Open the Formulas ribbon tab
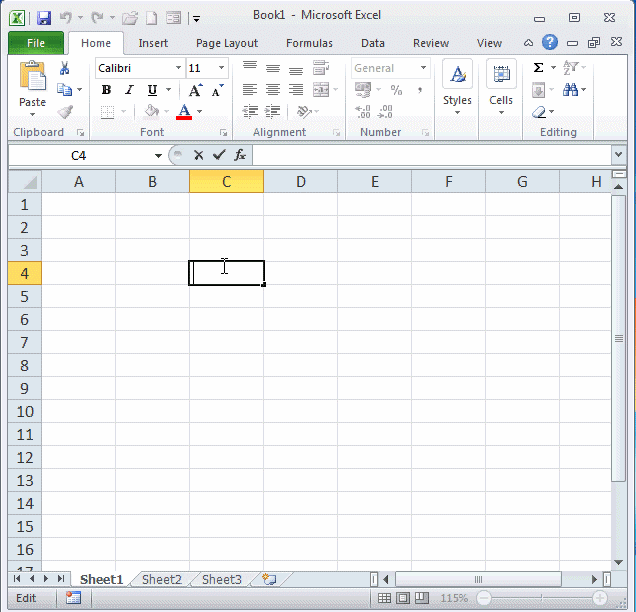636x612 pixels. click(x=309, y=43)
